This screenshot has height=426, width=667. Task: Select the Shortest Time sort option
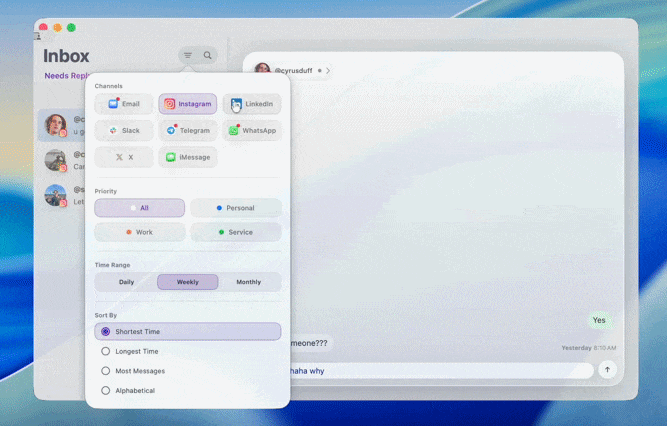(x=188, y=332)
